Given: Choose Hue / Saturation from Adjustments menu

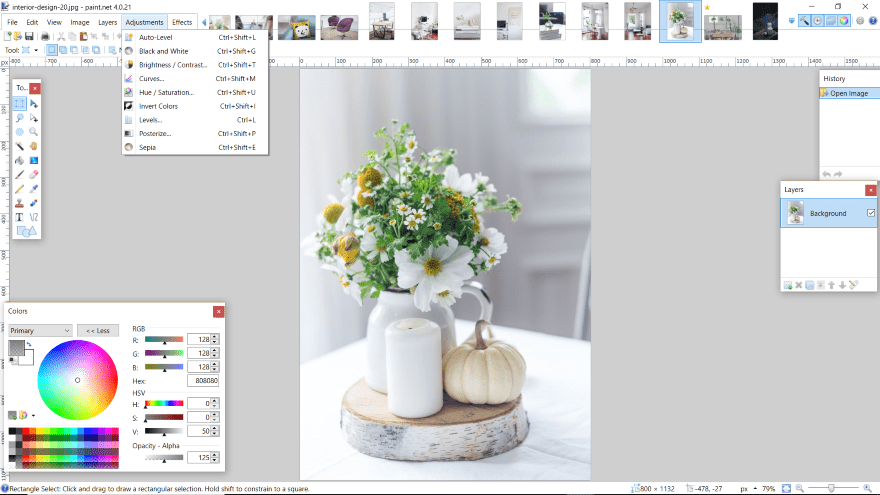Looking at the screenshot, I should point(166,92).
